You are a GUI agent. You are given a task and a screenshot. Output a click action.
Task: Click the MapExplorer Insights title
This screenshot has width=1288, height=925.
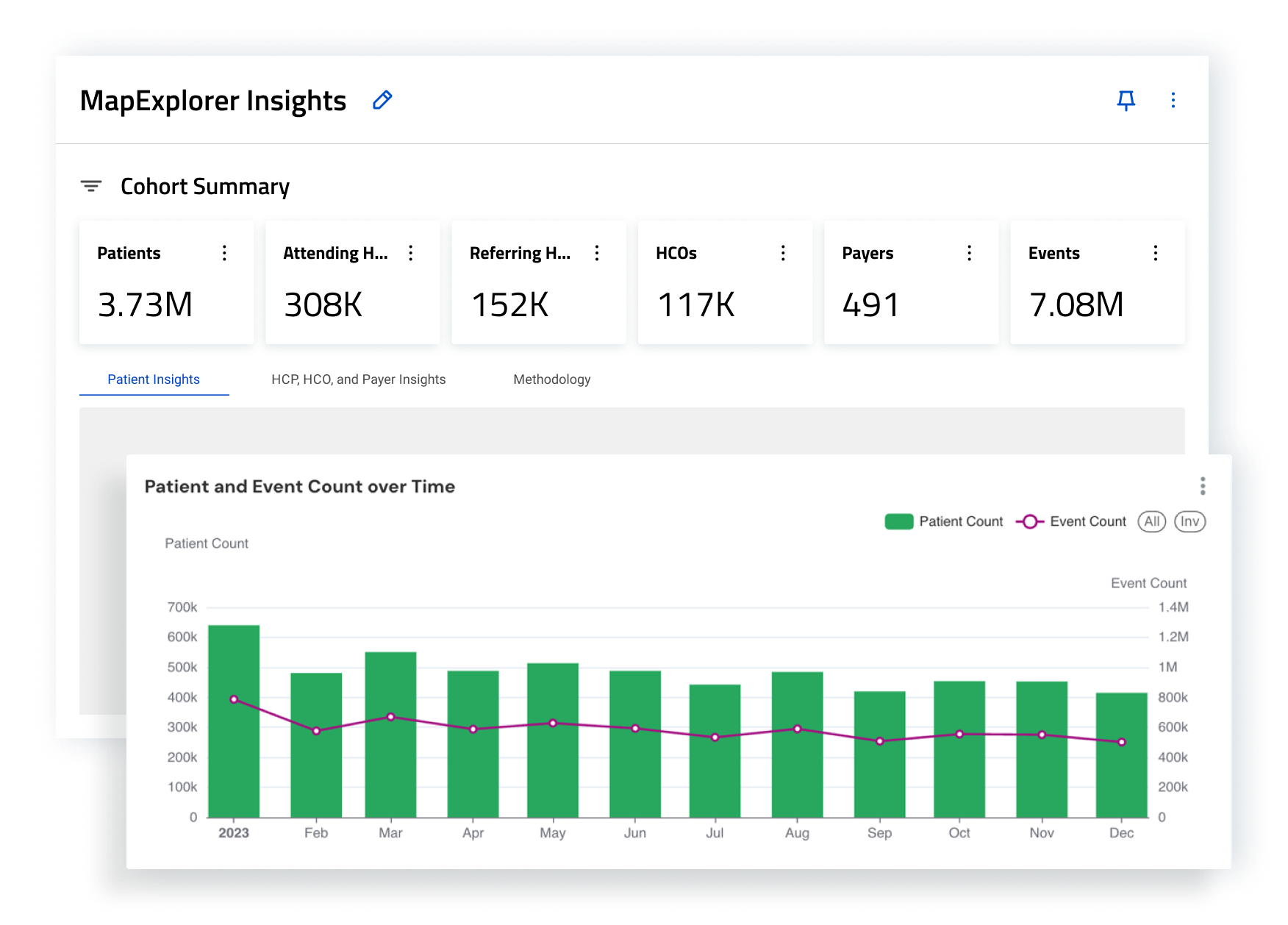(213, 101)
